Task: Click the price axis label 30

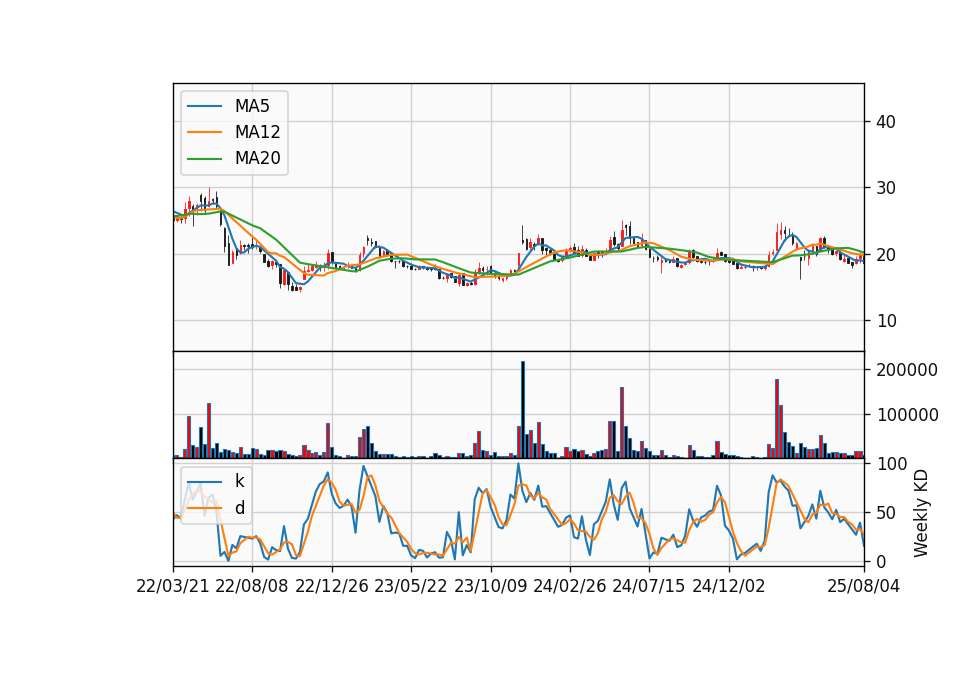Action: (886, 188)
